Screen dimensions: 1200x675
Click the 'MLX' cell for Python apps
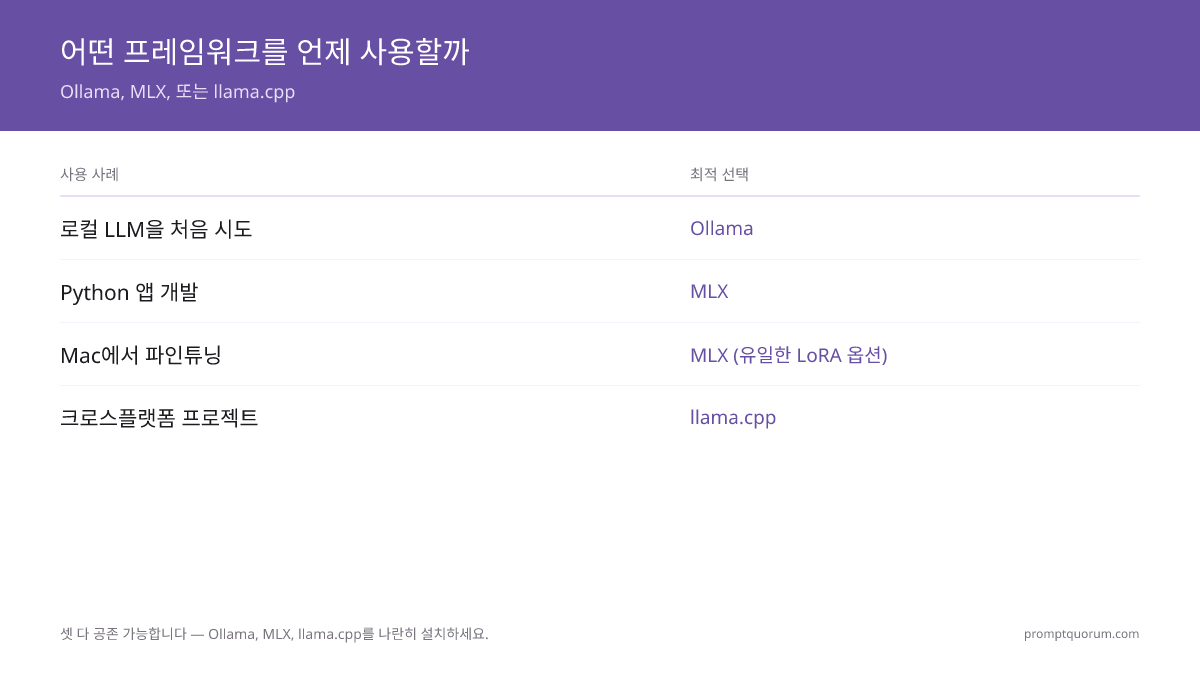point(709,291)
